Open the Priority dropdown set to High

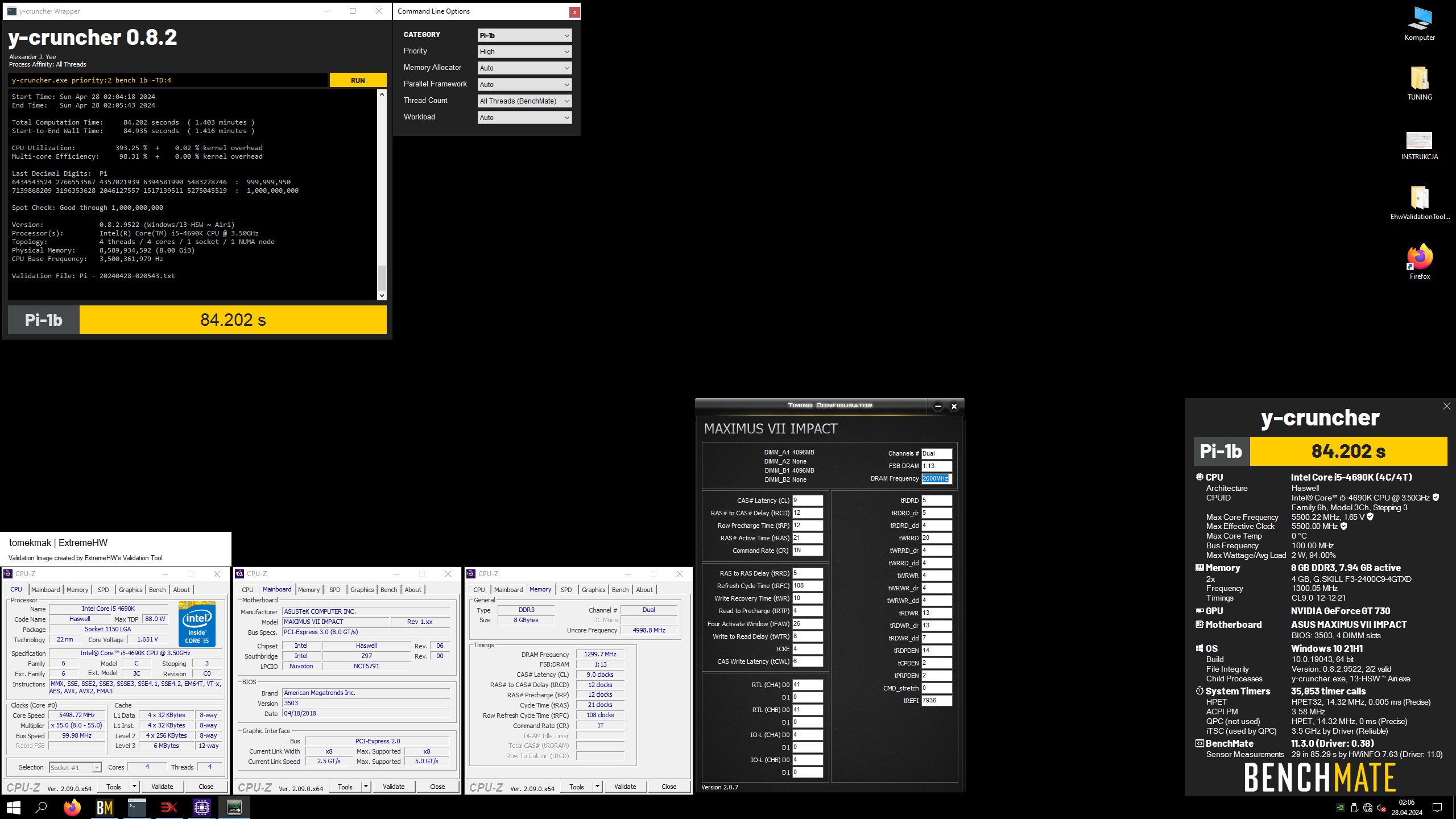524,51
